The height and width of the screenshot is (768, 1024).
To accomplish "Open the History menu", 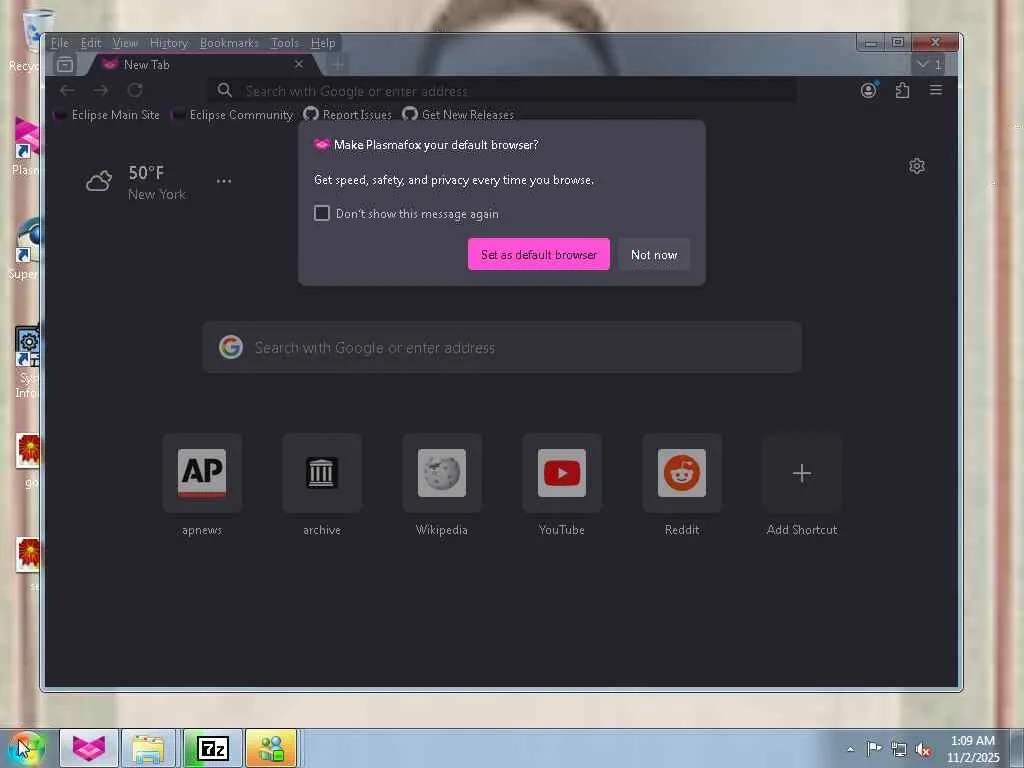I will coord(168,43).
